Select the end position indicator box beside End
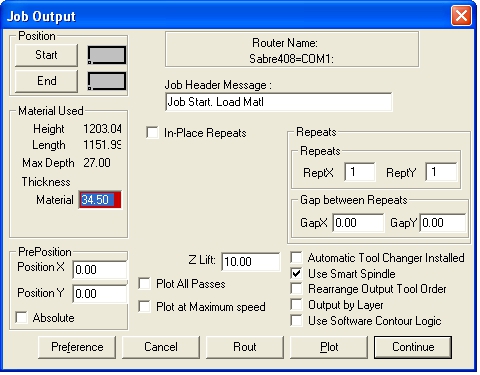This screenshot has width=480, height=375. click(107, 81)
